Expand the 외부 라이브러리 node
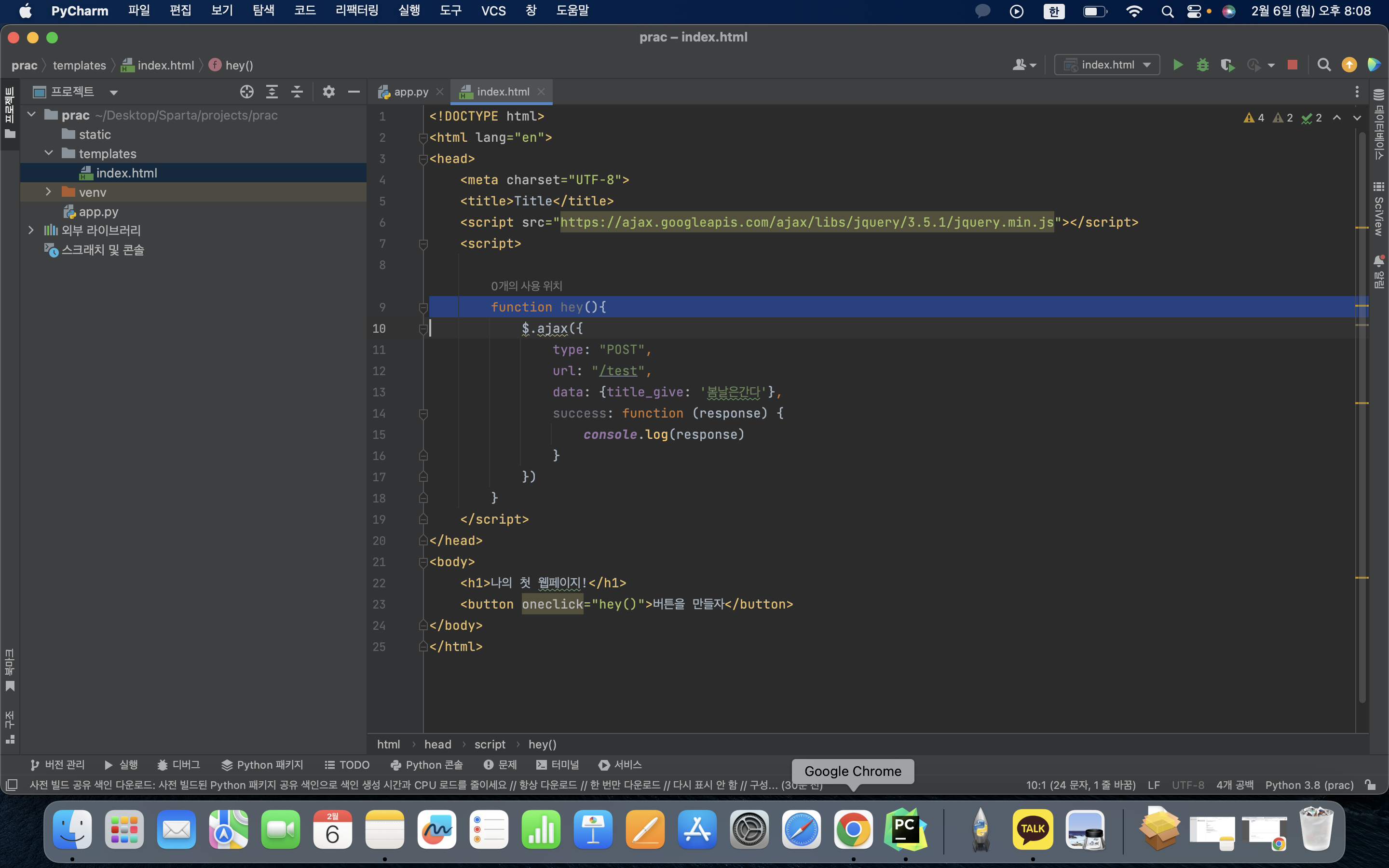This screenshot has width=1389, height=868. (x=31, y=230)
